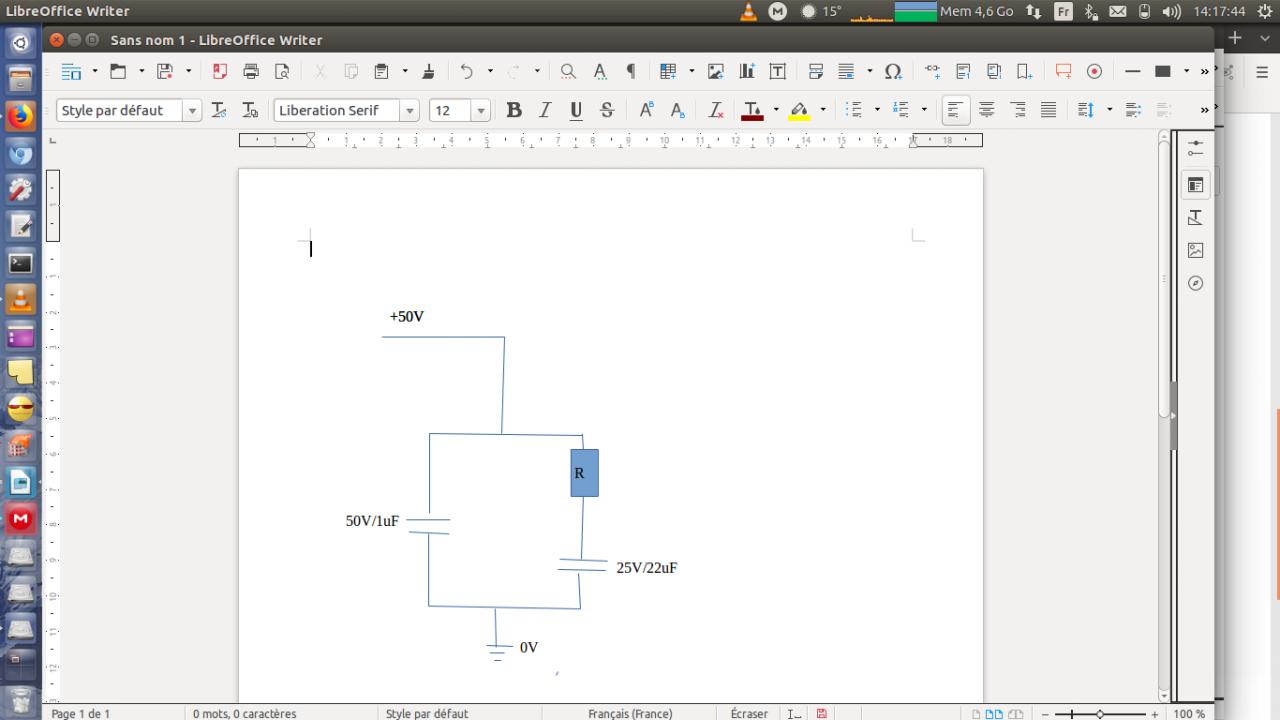Click the paragraph style name field
This screenshot has width=1280, height=720.
[x=120, y=111]
